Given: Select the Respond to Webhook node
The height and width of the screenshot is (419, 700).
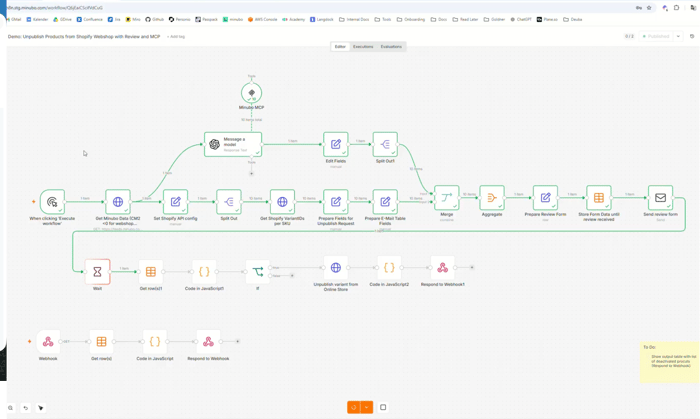Looking at the screenshot, I should coord(208,341).
